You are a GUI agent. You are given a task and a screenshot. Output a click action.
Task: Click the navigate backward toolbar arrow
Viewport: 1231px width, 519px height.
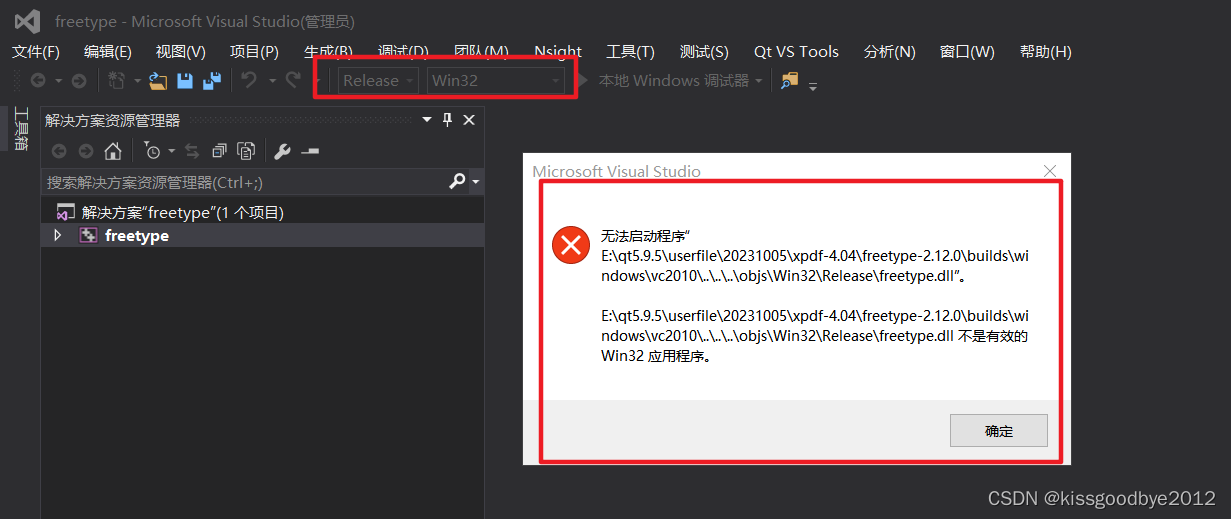(x=38, y=81)
